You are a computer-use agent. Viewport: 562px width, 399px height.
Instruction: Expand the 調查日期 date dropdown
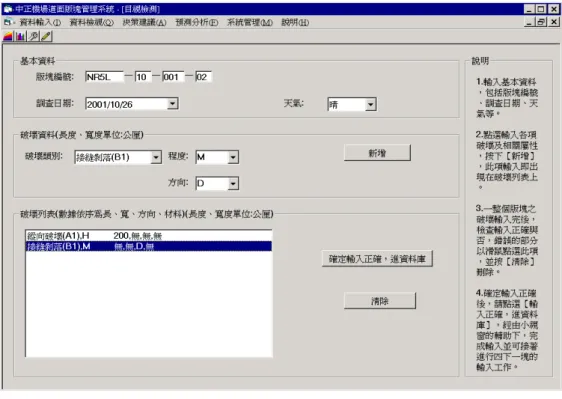pyautogui.click(x=173, y=104)
